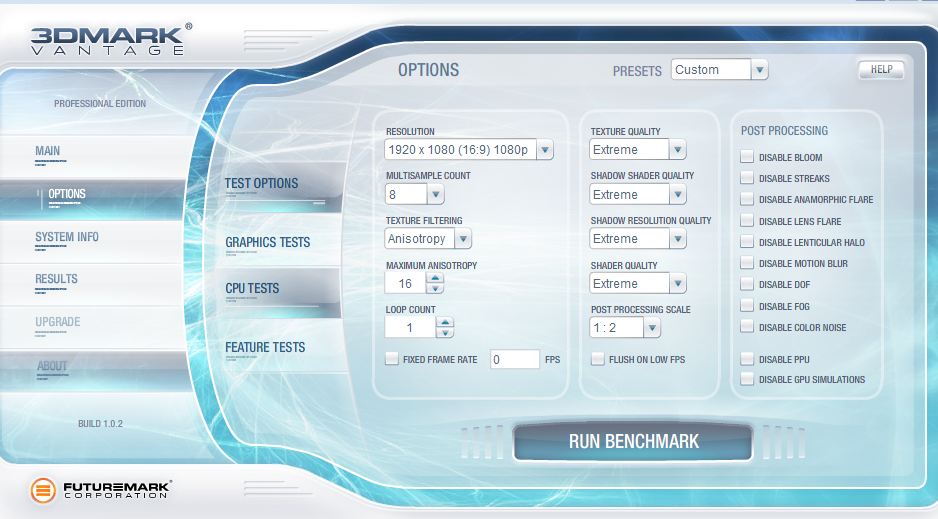Viewport: 938px width, 519px height.
Task: Enable the Disable DOF checkbox
Action: coord(747,284)
